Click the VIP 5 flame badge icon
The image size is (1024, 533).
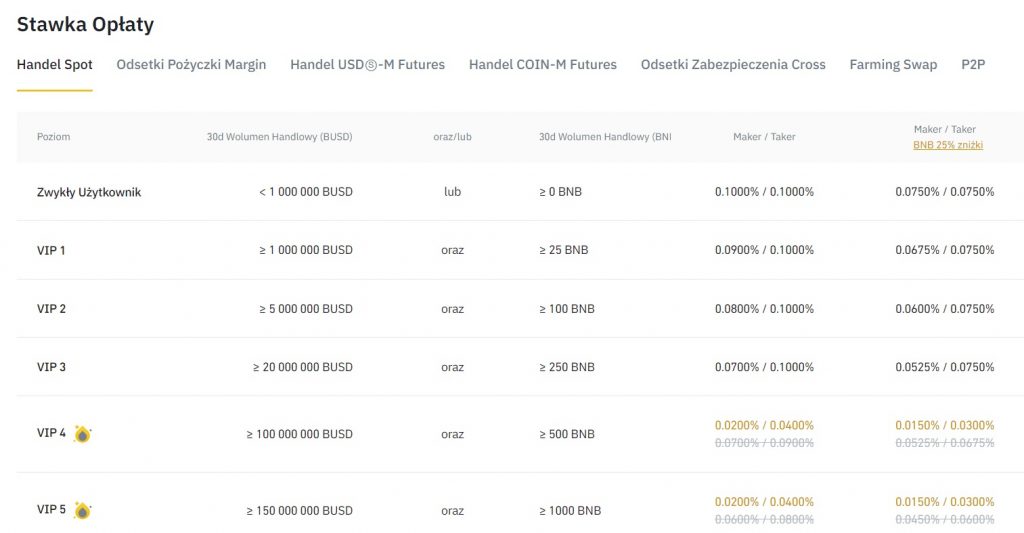[x=82, y=510]
